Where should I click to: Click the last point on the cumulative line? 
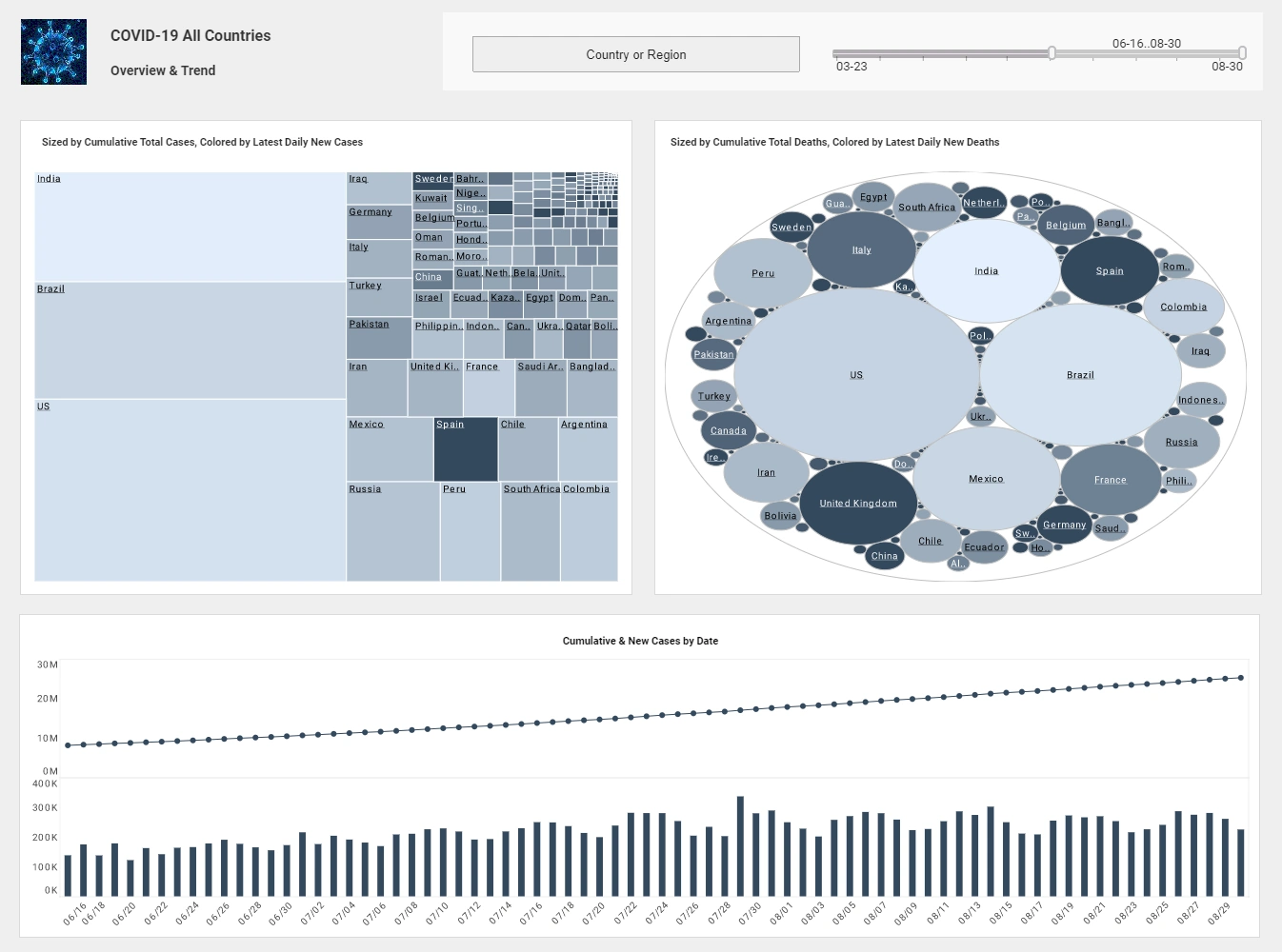[1239, 677]
